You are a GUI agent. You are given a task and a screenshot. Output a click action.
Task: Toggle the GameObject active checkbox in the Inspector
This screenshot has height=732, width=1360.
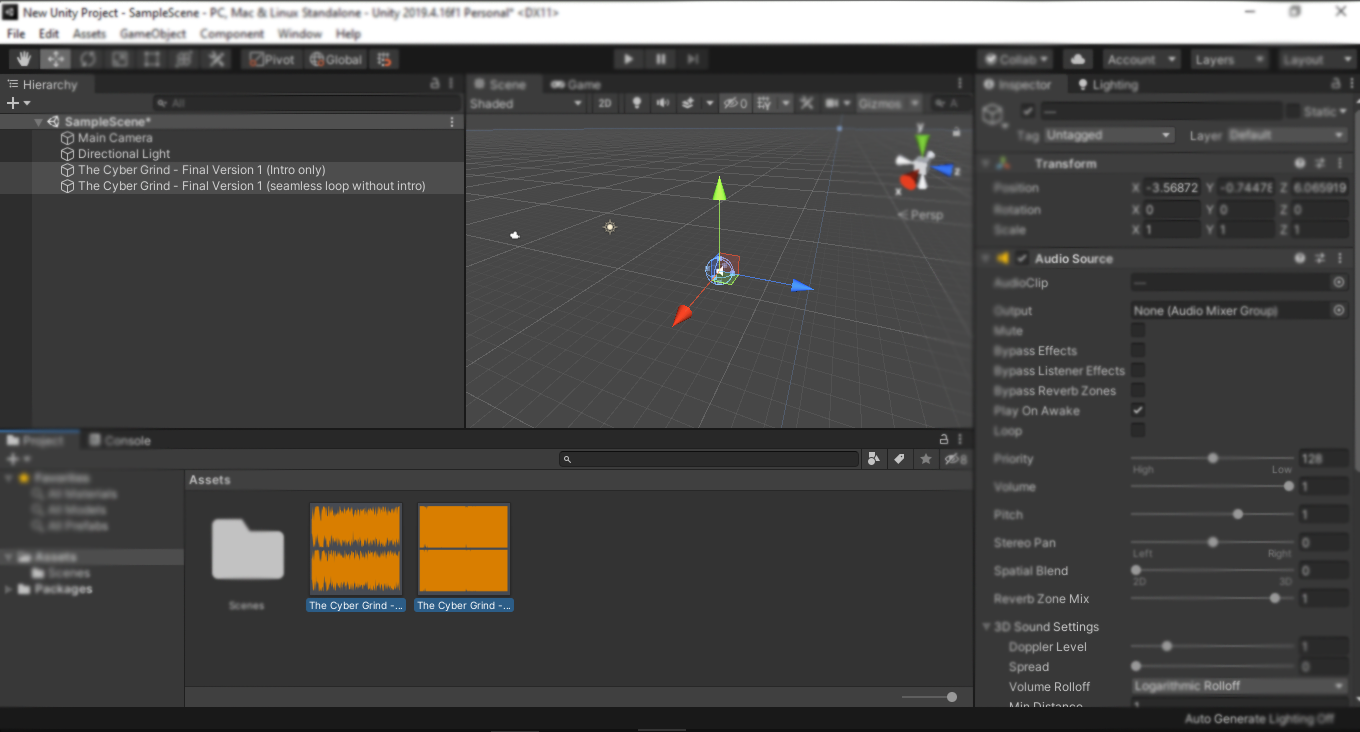1027,111
